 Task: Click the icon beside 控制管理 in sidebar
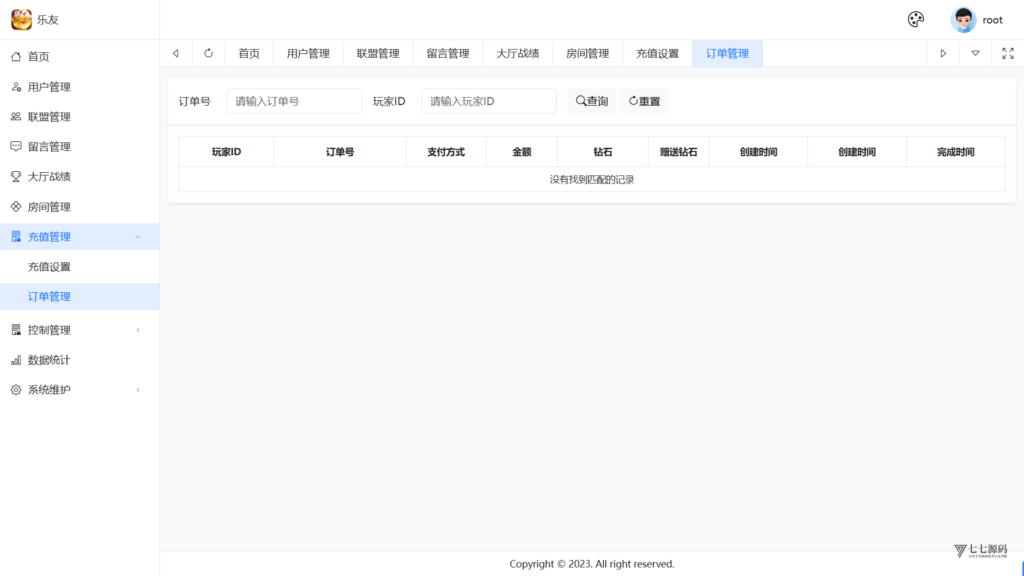click(x=16, y=330)
